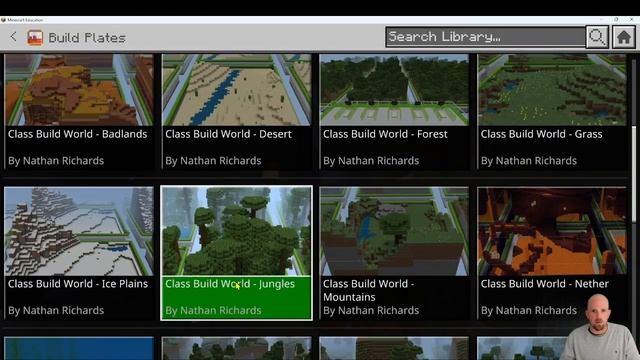Click 'By Nathan Richards' under Desert
The image size is (640, 360).
tap(213, 161)
